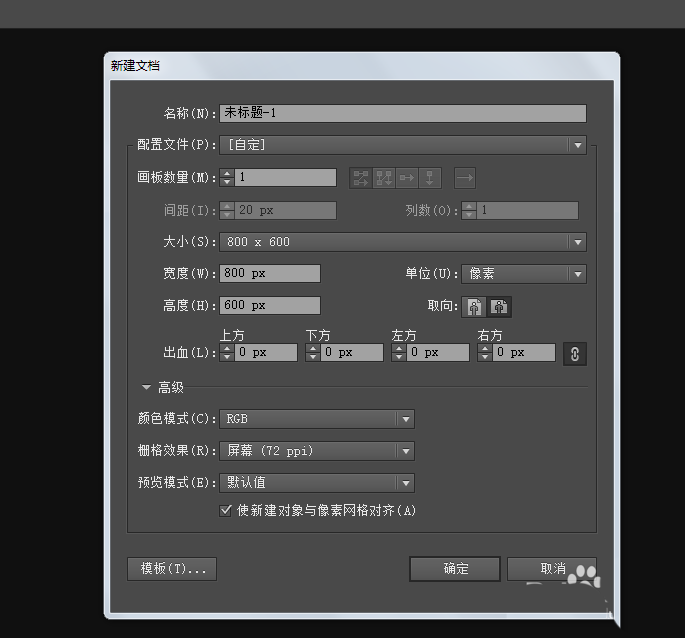685x638 pixels.
Task: Set landscape orientation icon
Action: 499,306
